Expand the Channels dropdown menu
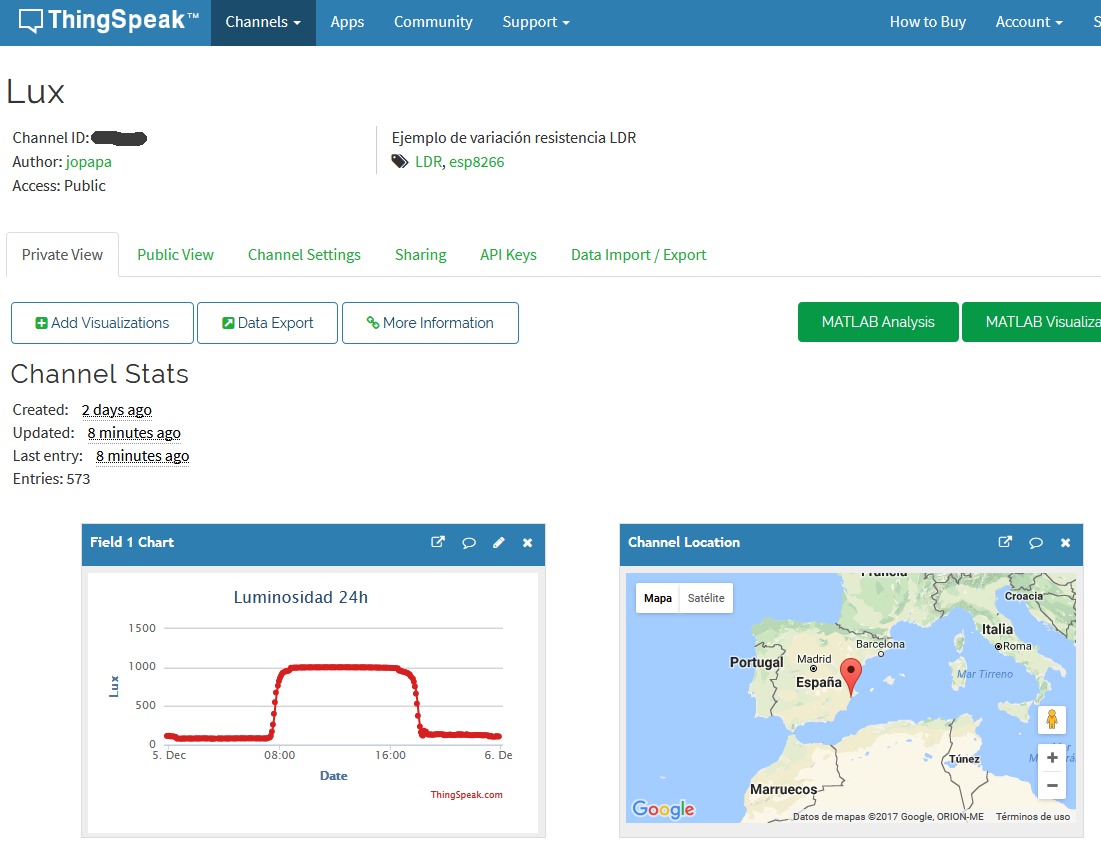 263,22
